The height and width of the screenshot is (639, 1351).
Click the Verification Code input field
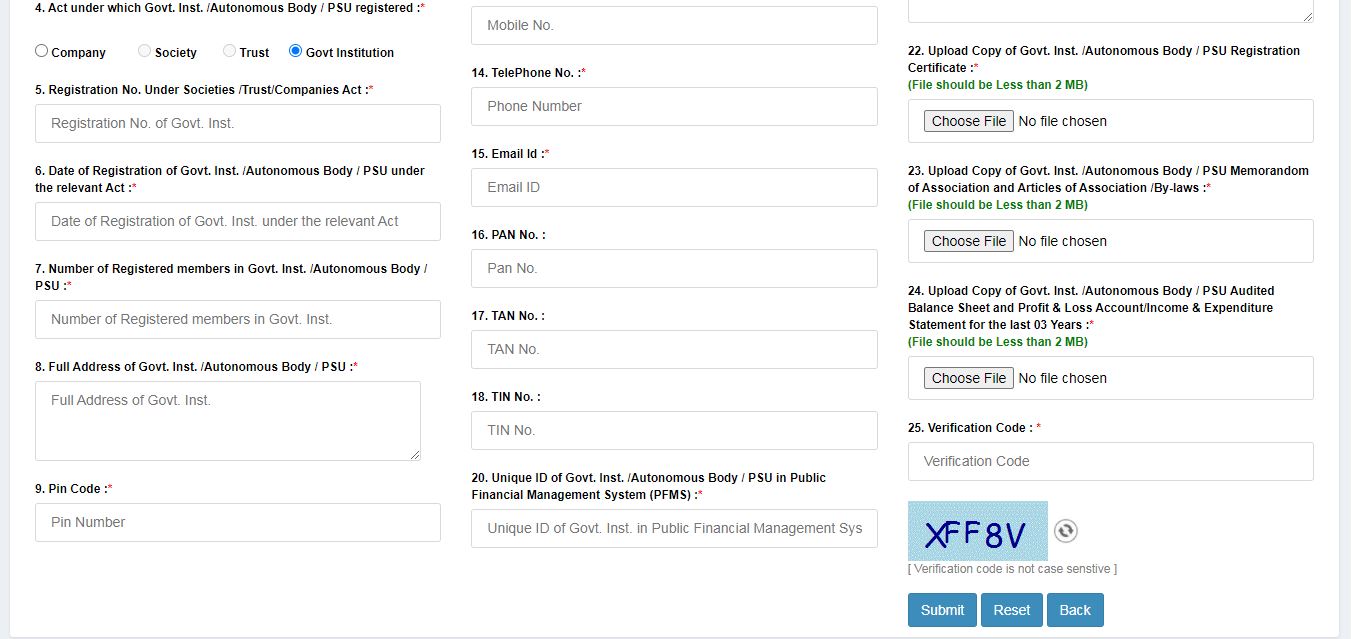pos(1110,461)
